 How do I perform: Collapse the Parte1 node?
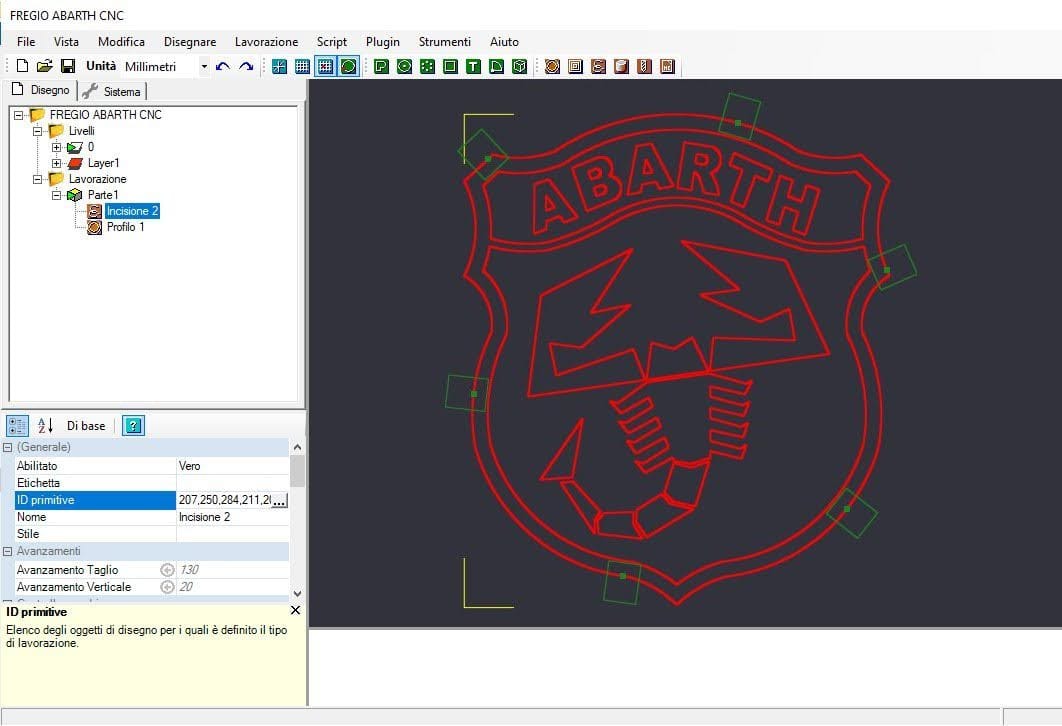click(57, 195)
